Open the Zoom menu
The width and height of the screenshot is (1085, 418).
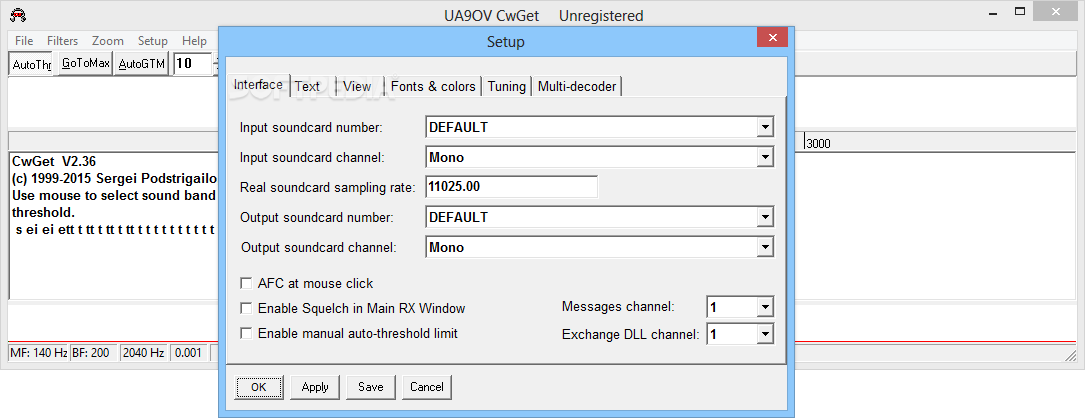(107, 41)
